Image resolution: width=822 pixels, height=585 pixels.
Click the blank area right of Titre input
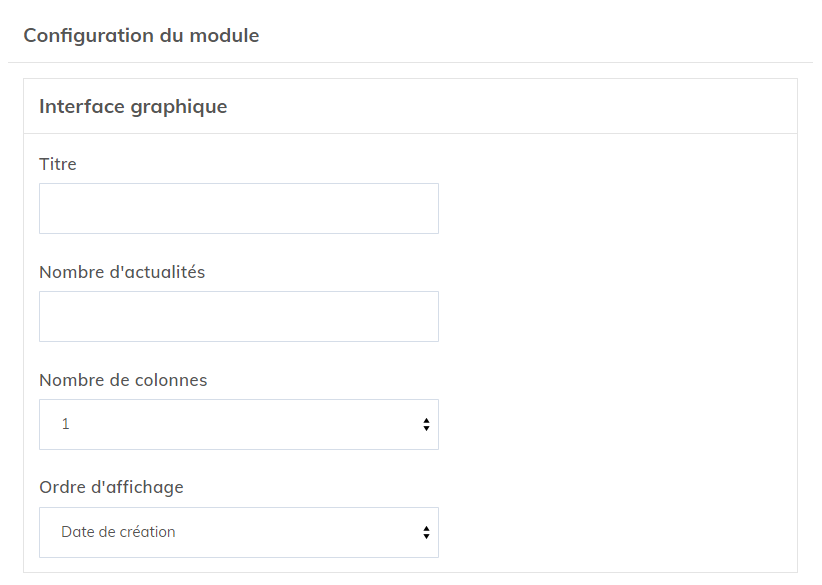point(610,208)
